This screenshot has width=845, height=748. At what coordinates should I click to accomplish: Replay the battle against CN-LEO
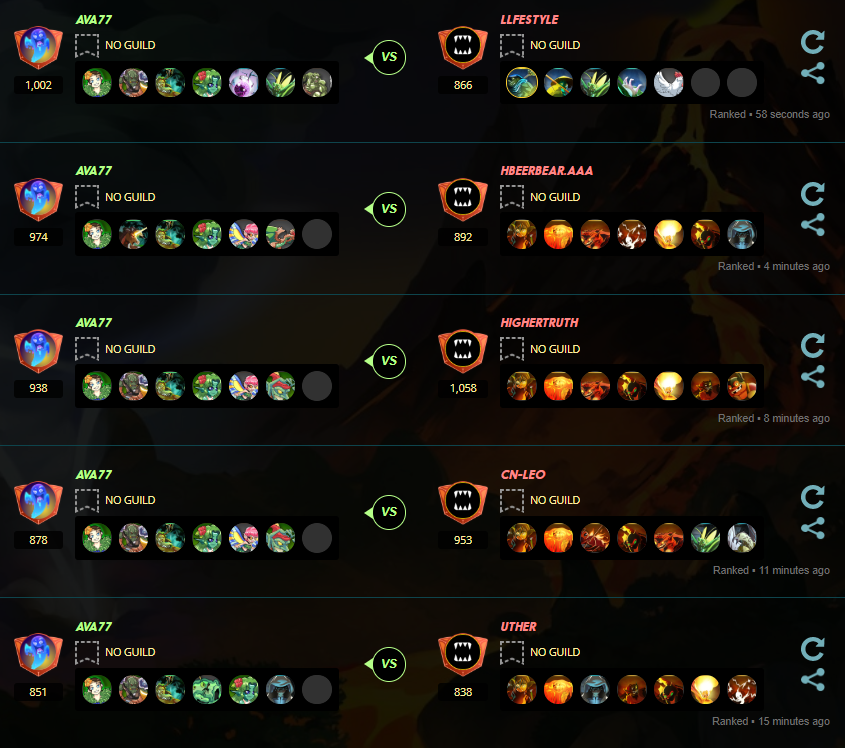(813, 497)
